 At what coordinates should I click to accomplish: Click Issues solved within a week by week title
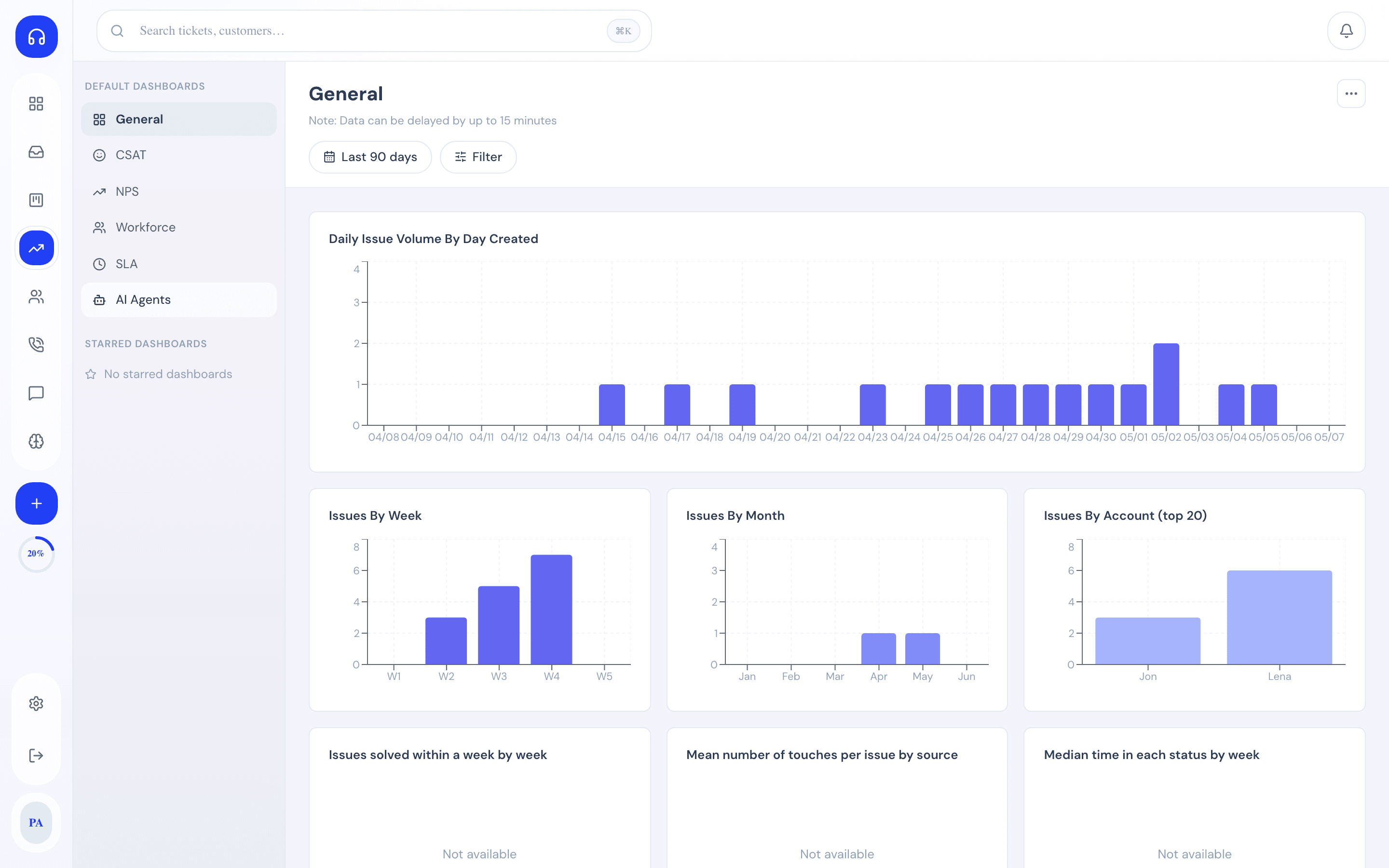point(437,755)
